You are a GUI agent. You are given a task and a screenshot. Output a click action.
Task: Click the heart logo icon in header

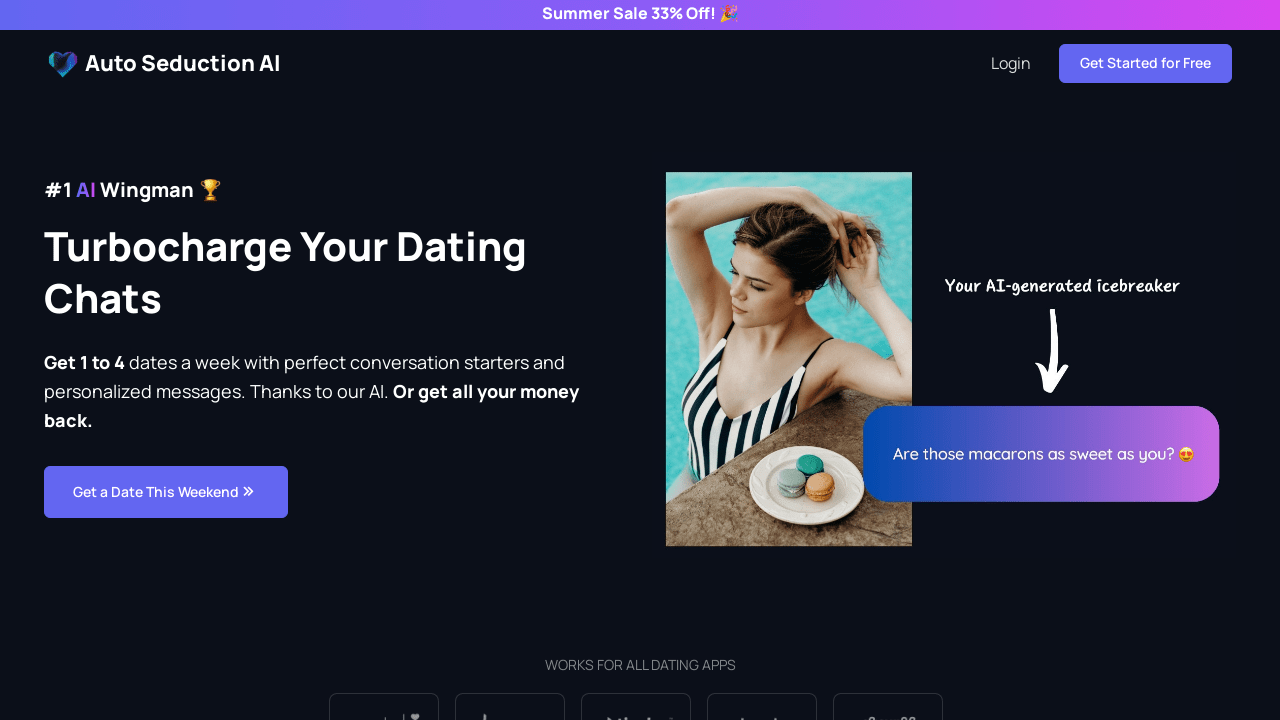click(63, 64)
